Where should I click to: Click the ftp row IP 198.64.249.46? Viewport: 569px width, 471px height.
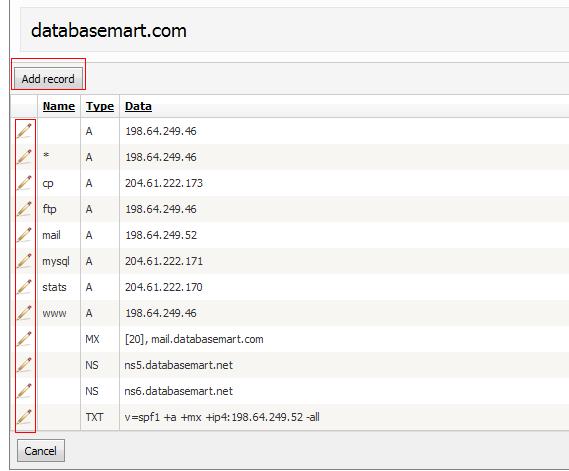[x=161, y=209]
